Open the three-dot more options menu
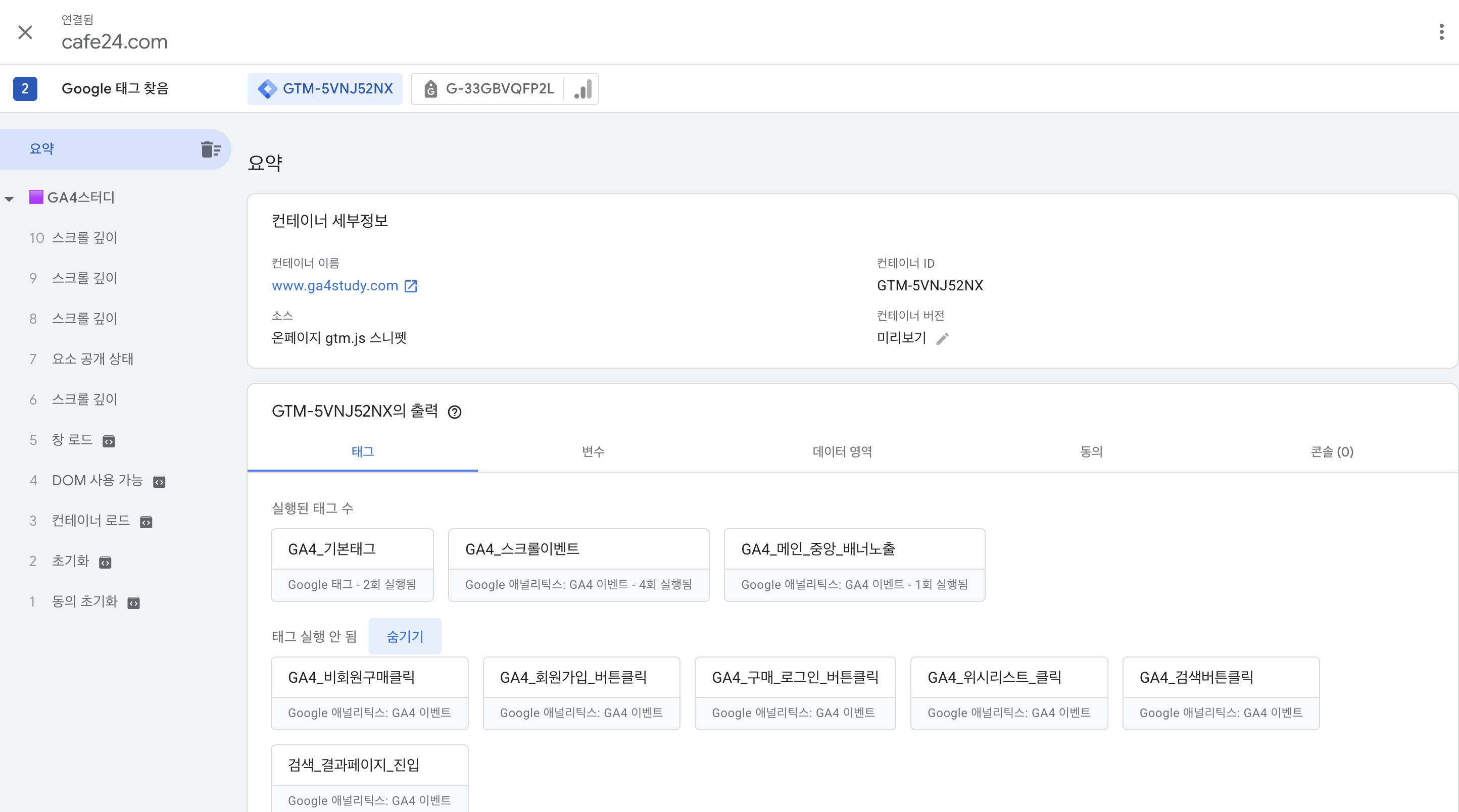Screen dimensions: 1459x812 1441,32
